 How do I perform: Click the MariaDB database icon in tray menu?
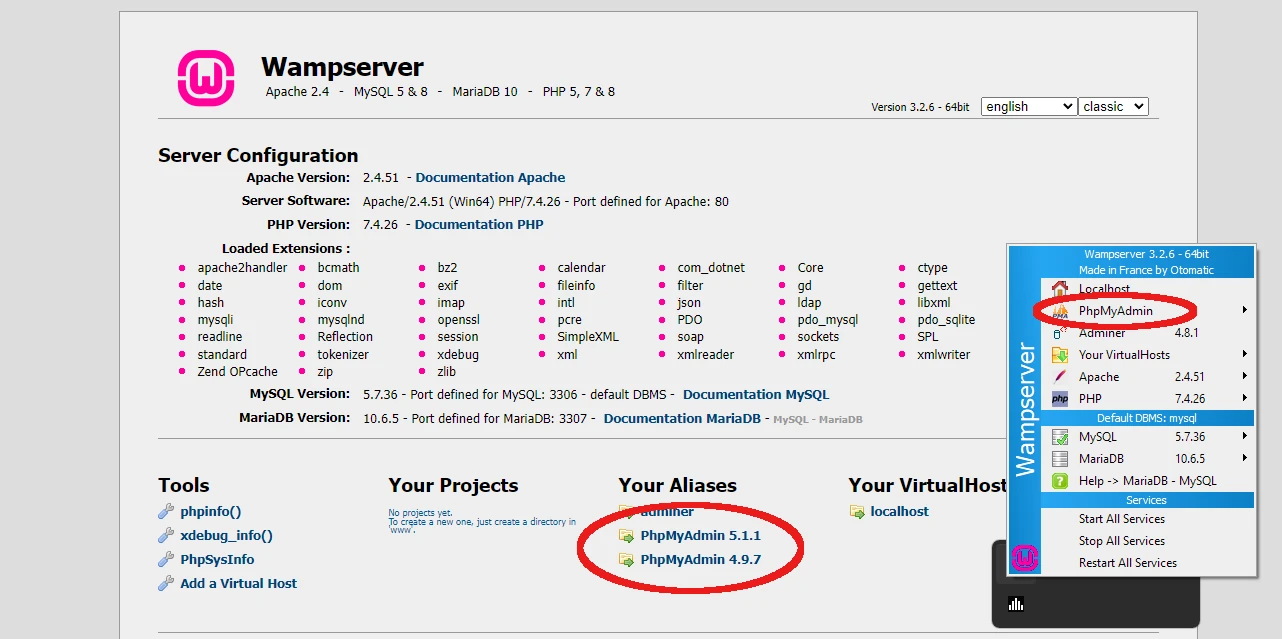pyautogui.click(x=1060, y=459)
